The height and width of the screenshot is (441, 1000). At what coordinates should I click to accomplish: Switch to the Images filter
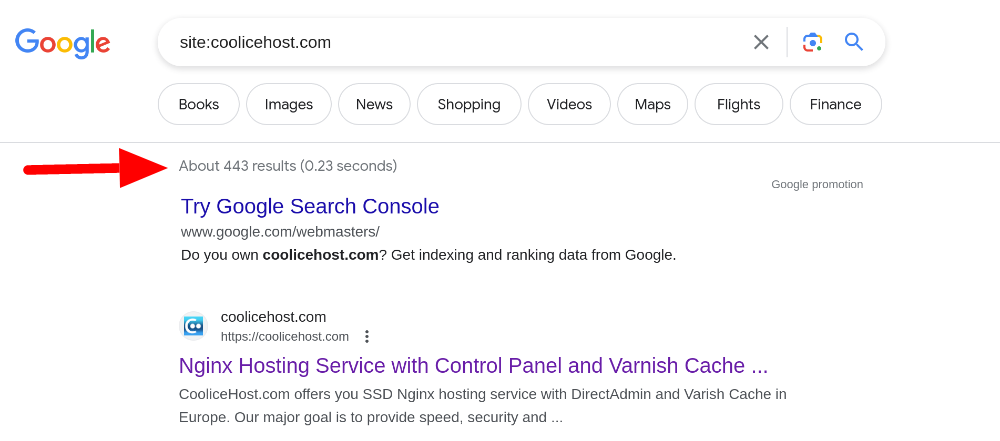click(289, 104)
